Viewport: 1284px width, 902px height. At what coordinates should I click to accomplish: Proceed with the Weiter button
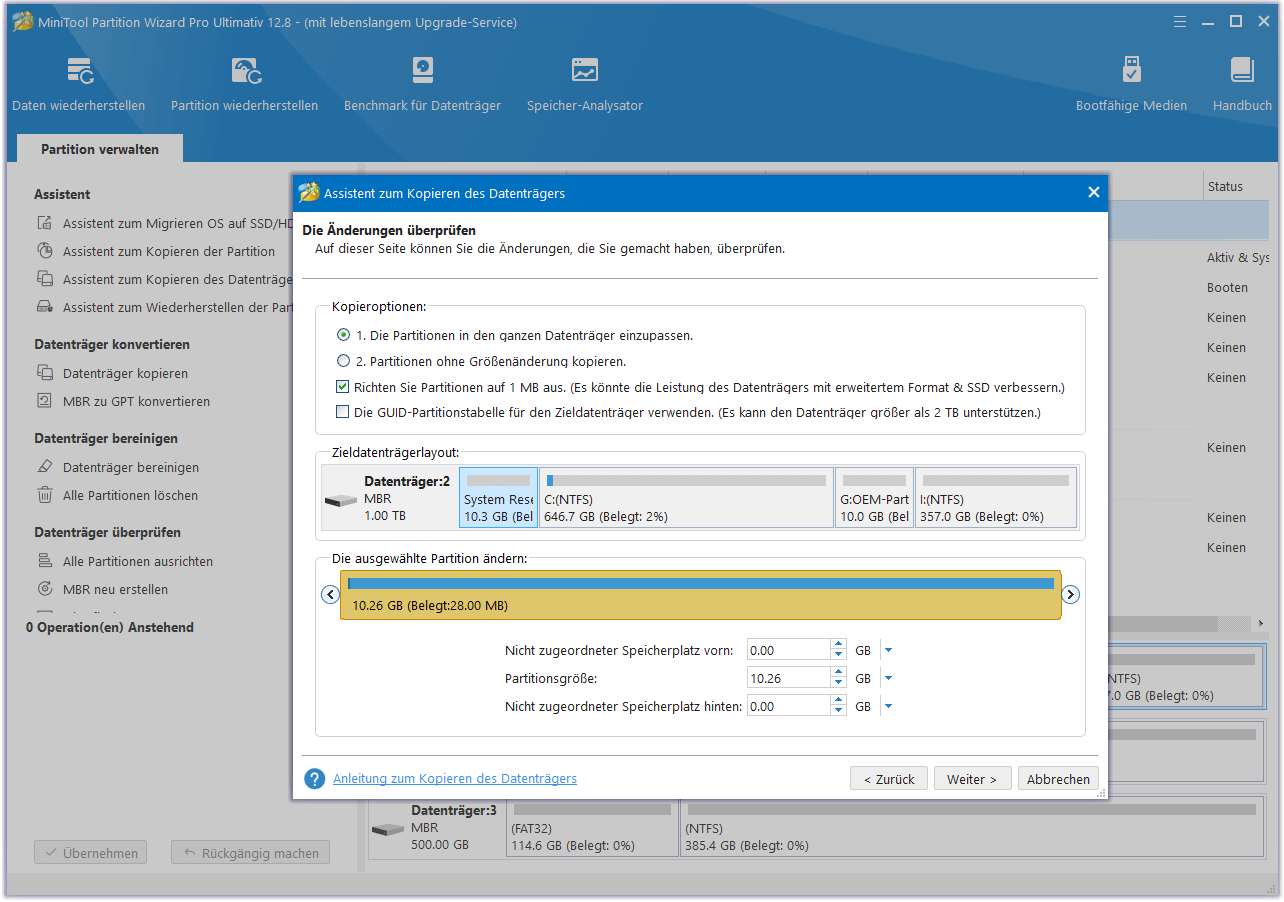tap(972, 779)
